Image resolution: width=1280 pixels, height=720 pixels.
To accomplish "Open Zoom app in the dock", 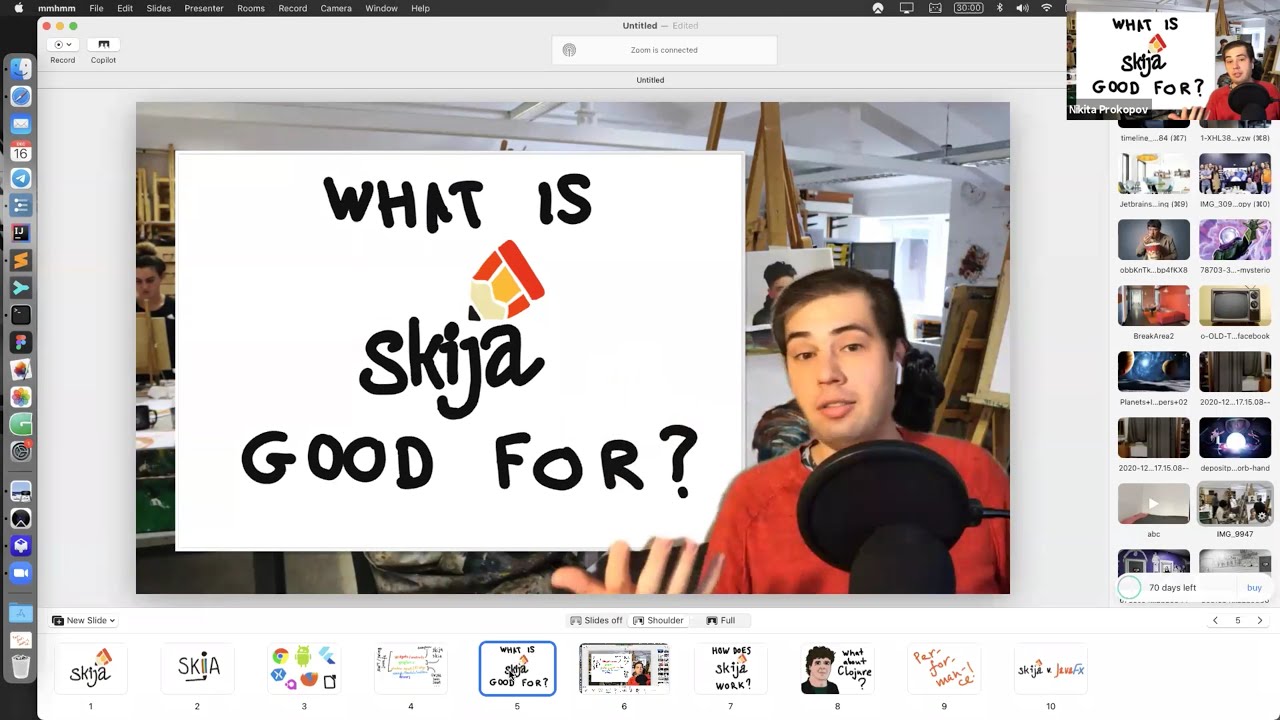I will pyautogui.click(x=21, y=573).
